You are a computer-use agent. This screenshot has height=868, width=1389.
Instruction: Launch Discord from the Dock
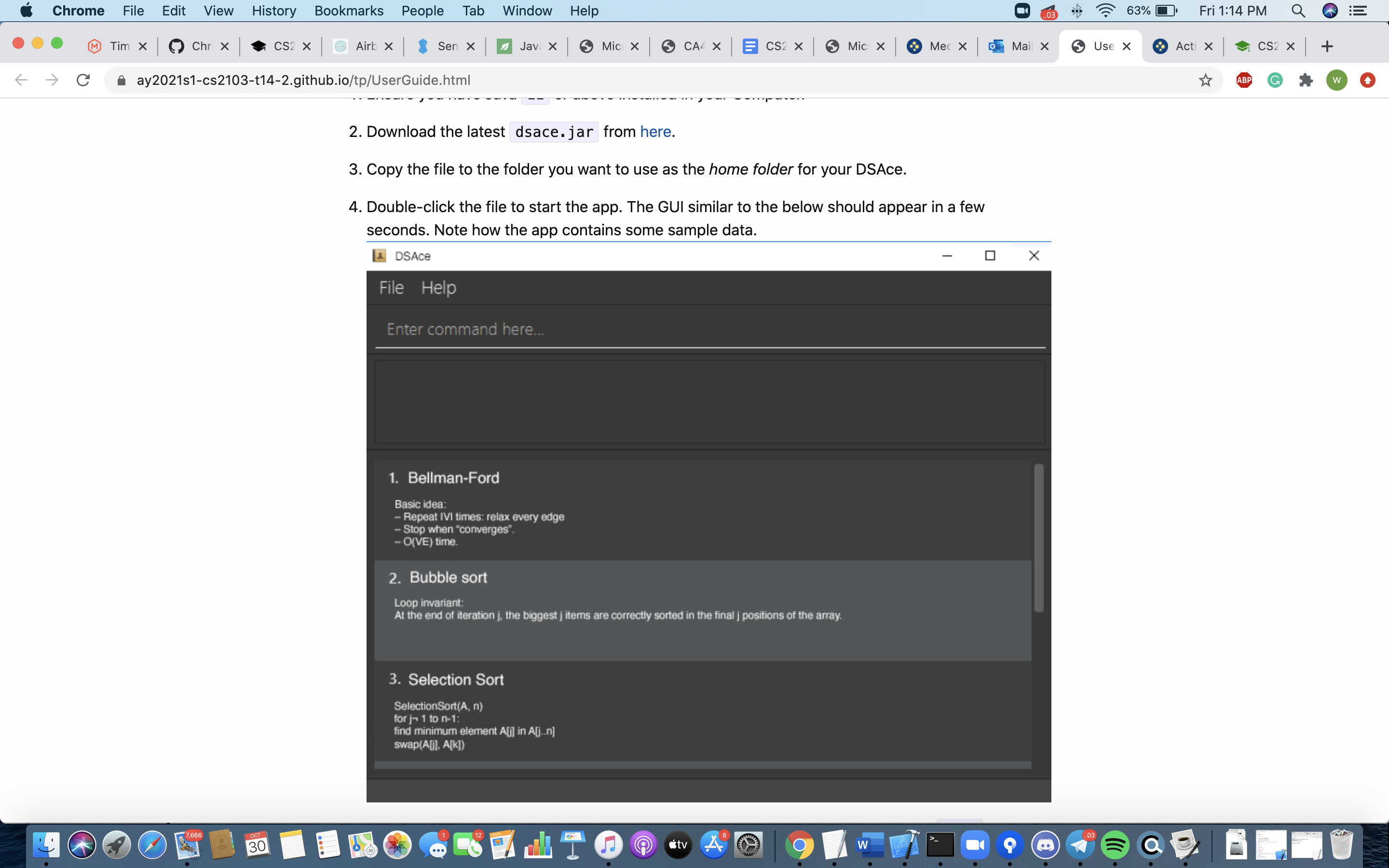[1045, 845]
